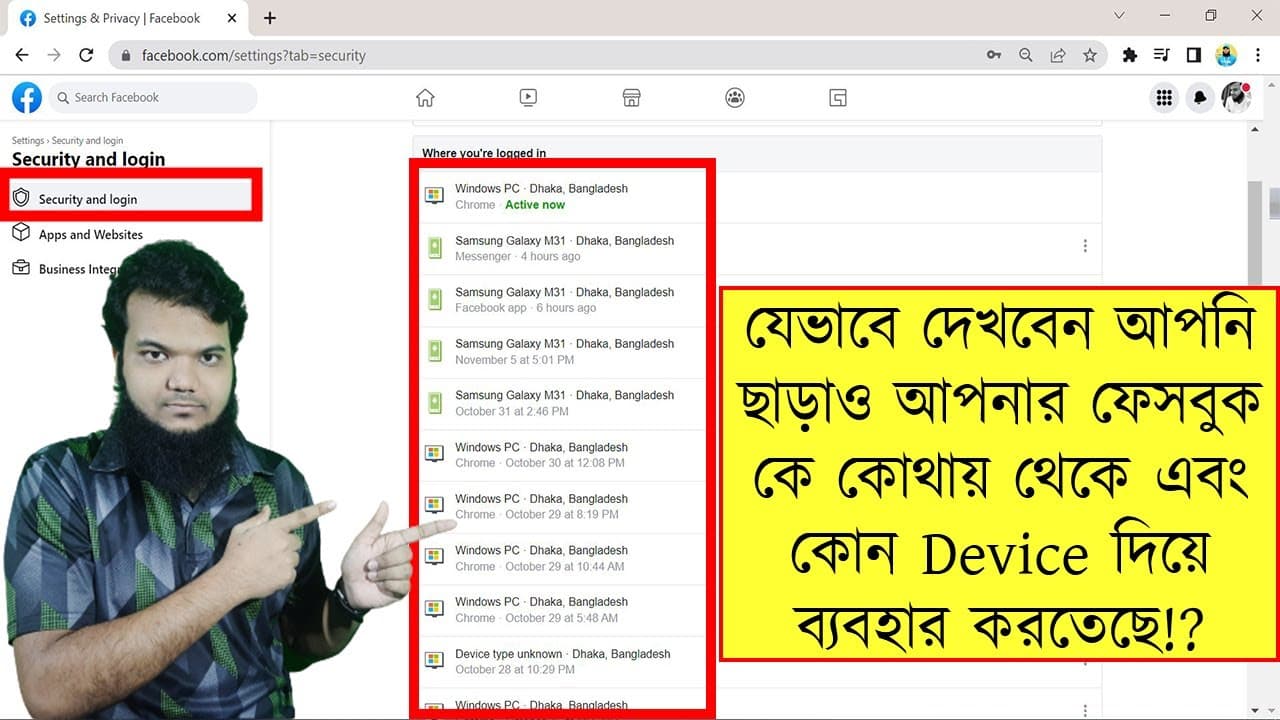The height and width of the screenshot is (720, 1280).
Task: Select the November 5 at 5:01 PM session
Action: pos(561,352)
